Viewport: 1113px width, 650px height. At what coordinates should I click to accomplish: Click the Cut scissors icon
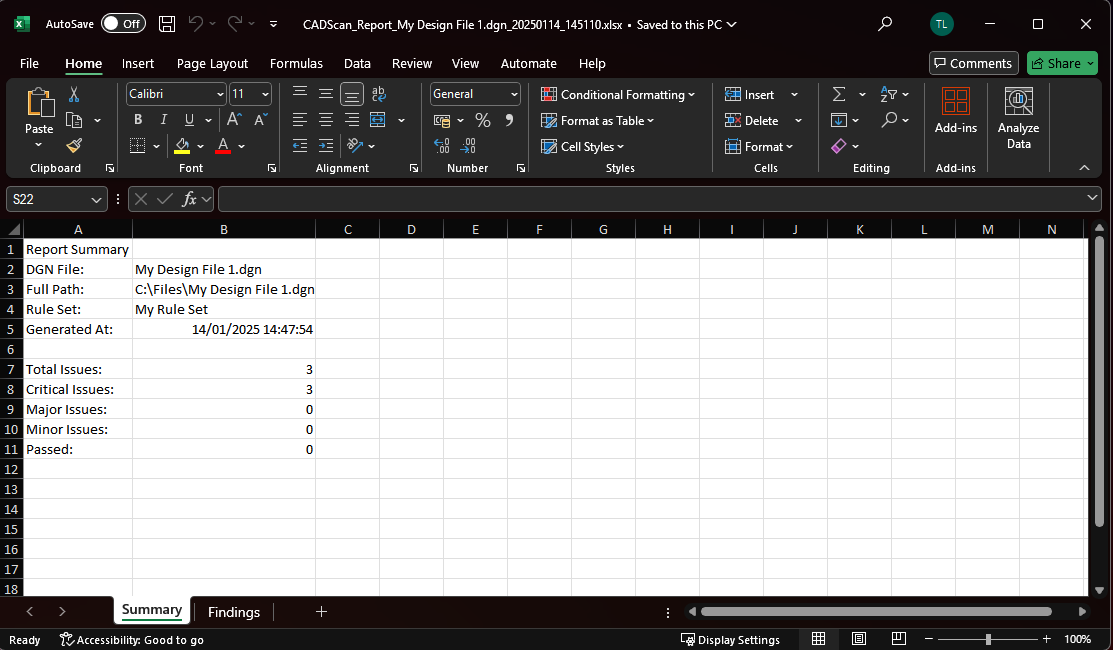tap(73, 94)
